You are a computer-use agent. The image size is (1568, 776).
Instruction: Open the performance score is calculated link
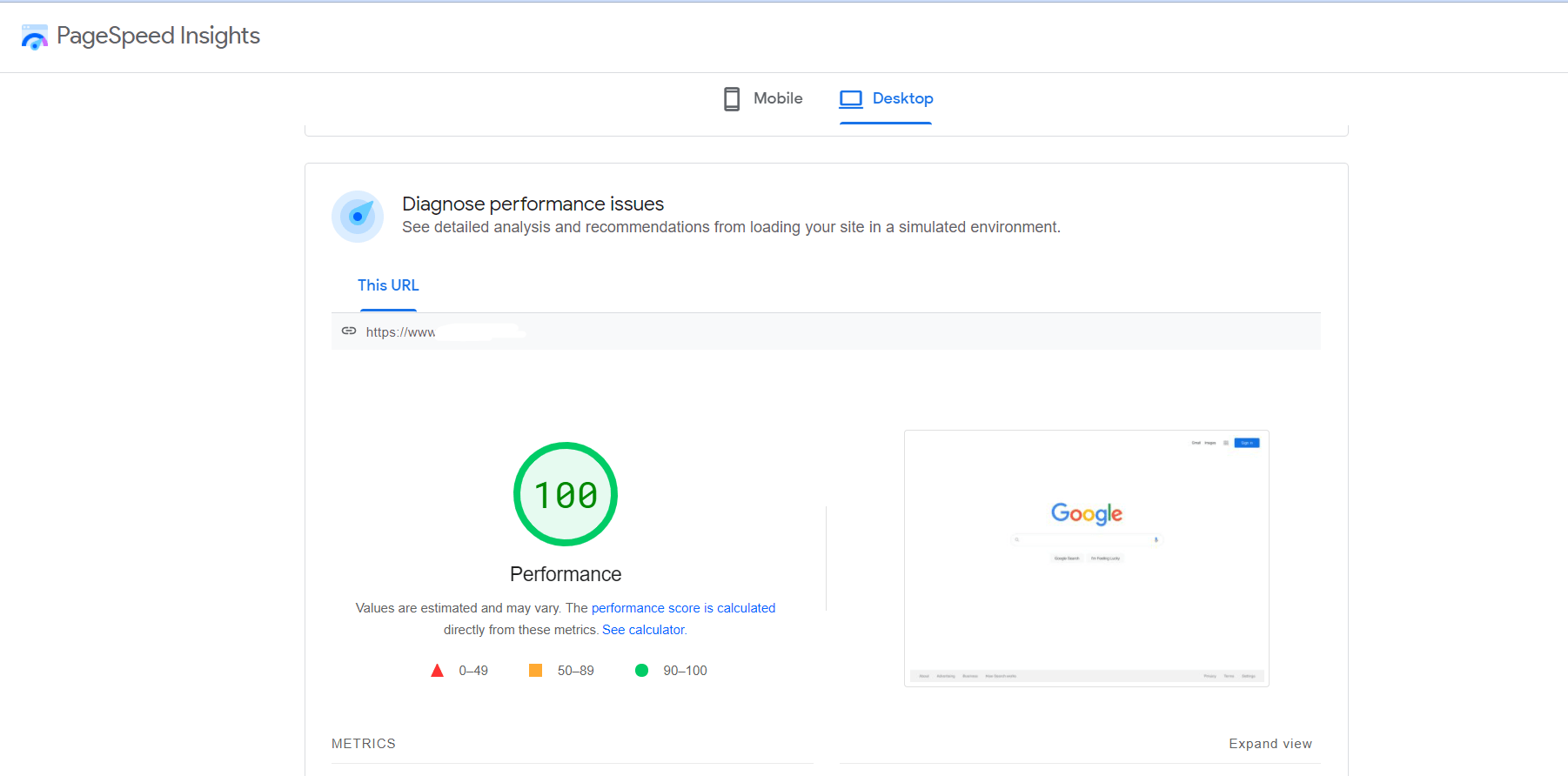(x=683, y=608)
